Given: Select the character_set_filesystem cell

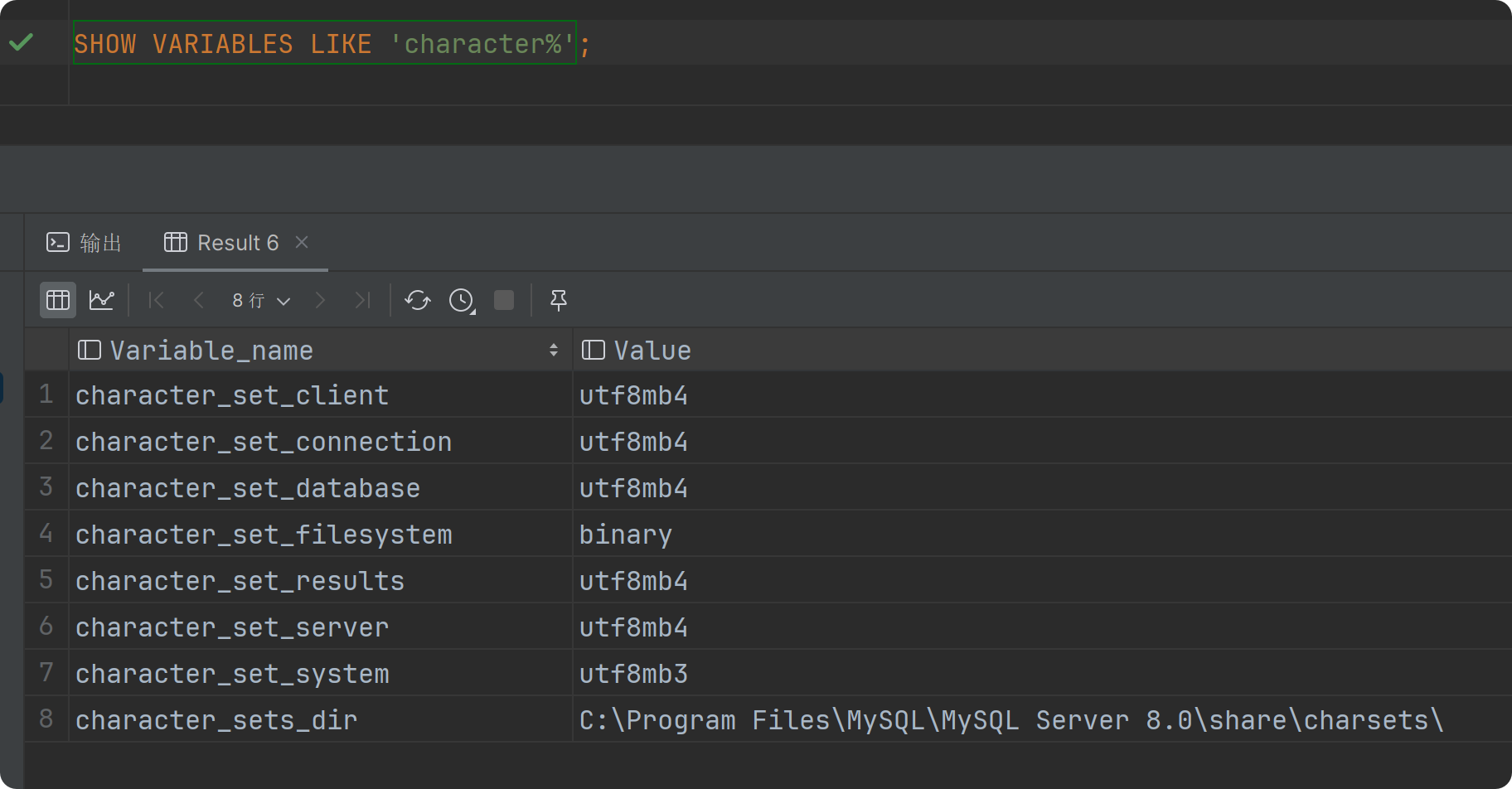Looking at the screenshot, I should click(x=264, y=535).
